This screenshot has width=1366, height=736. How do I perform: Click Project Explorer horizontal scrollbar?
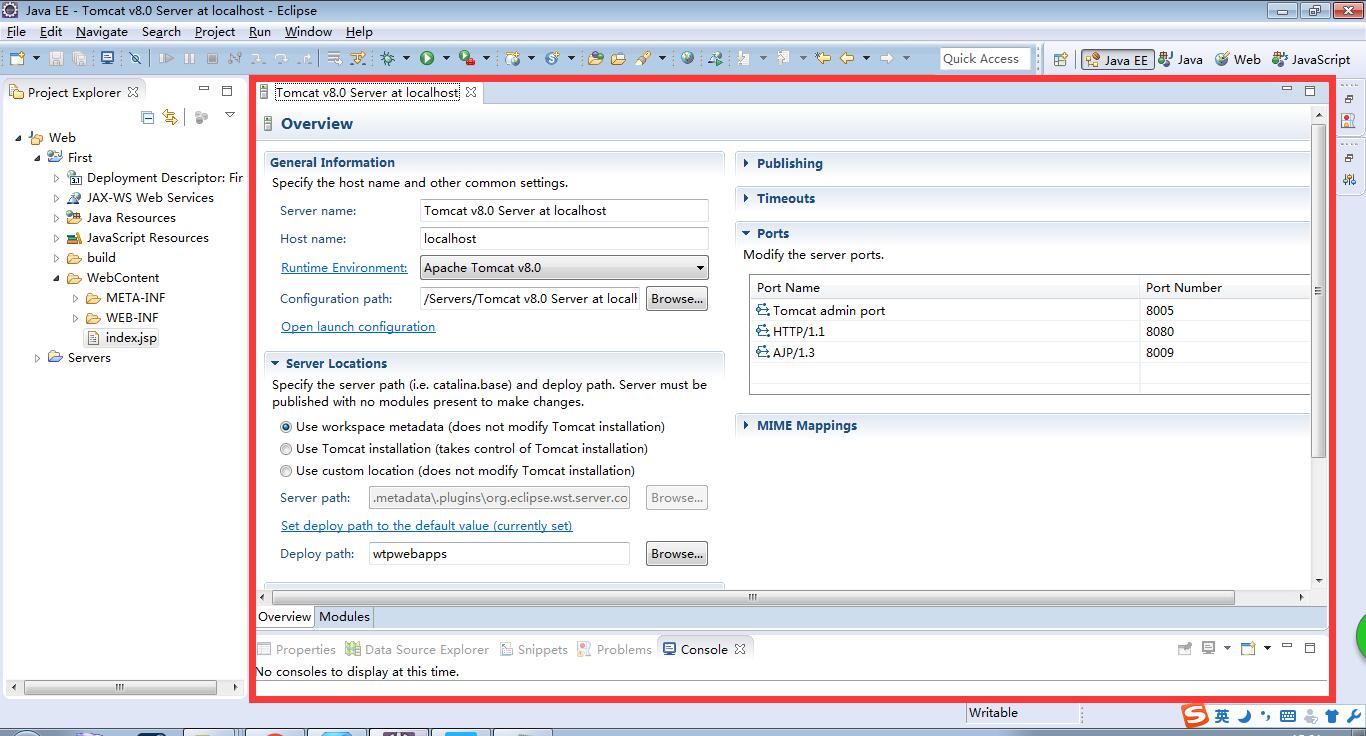120,688
